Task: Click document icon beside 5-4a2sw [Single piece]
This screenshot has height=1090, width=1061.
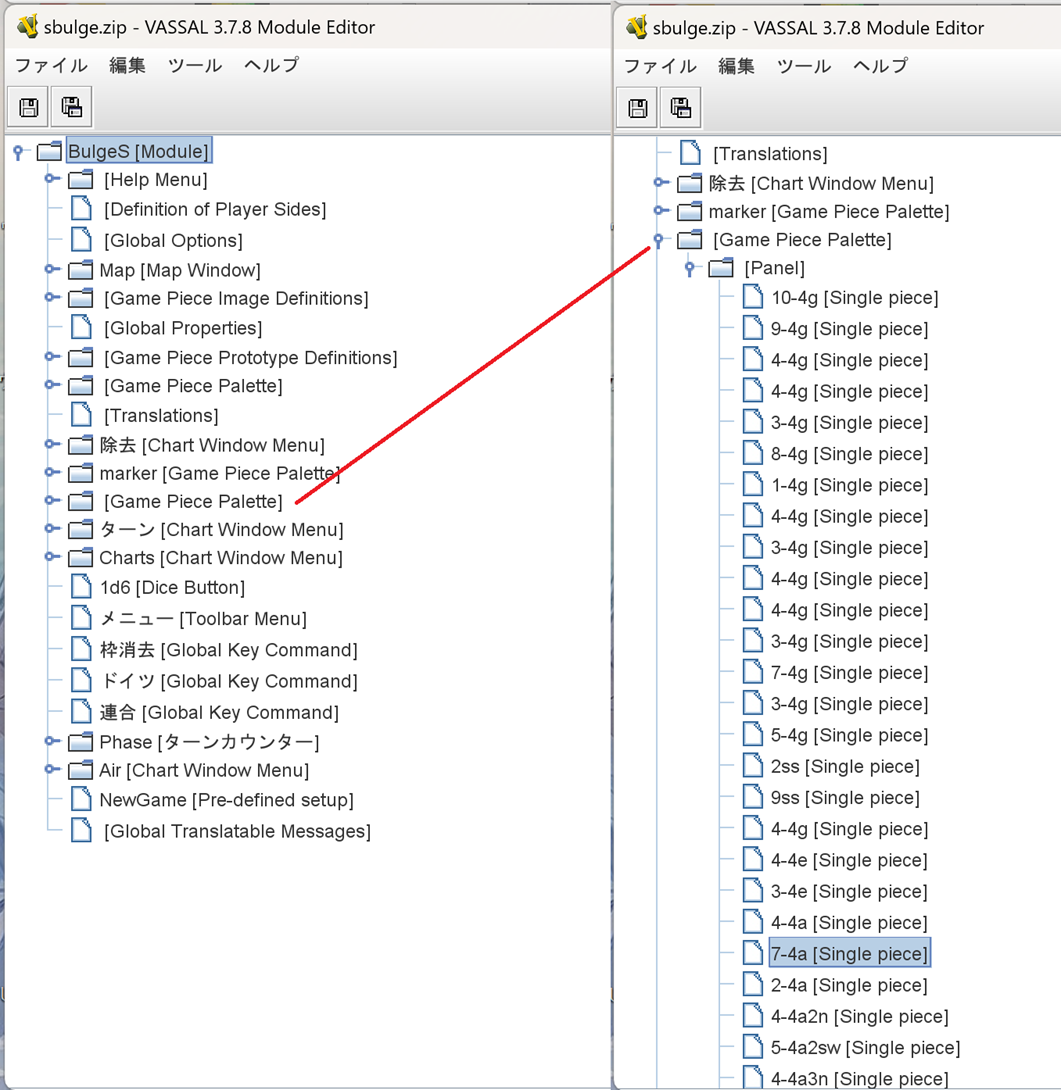Action: pos(753,1048)
